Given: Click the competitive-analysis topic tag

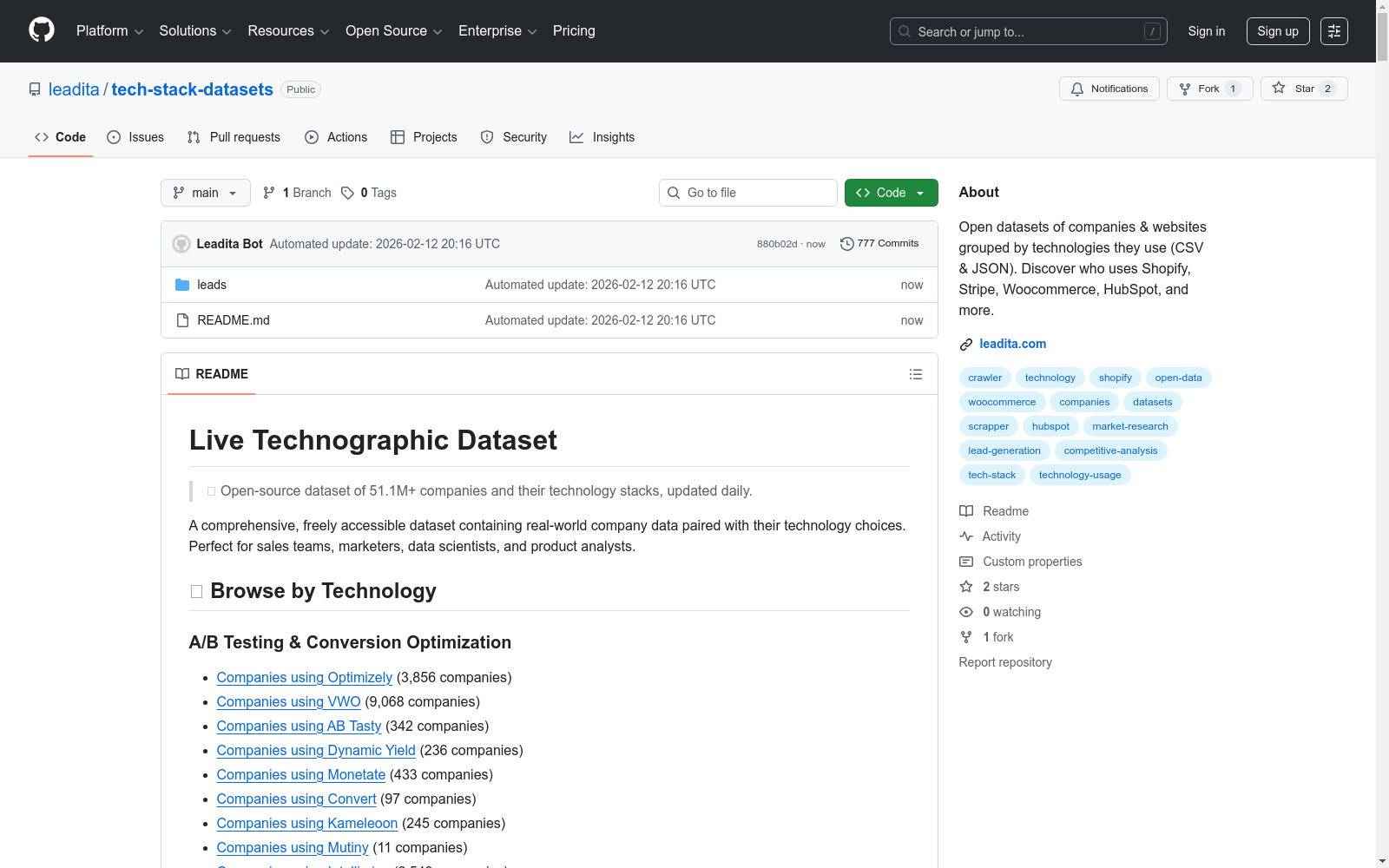Looking at the screenshot, I should click(x=1111, y=450).
